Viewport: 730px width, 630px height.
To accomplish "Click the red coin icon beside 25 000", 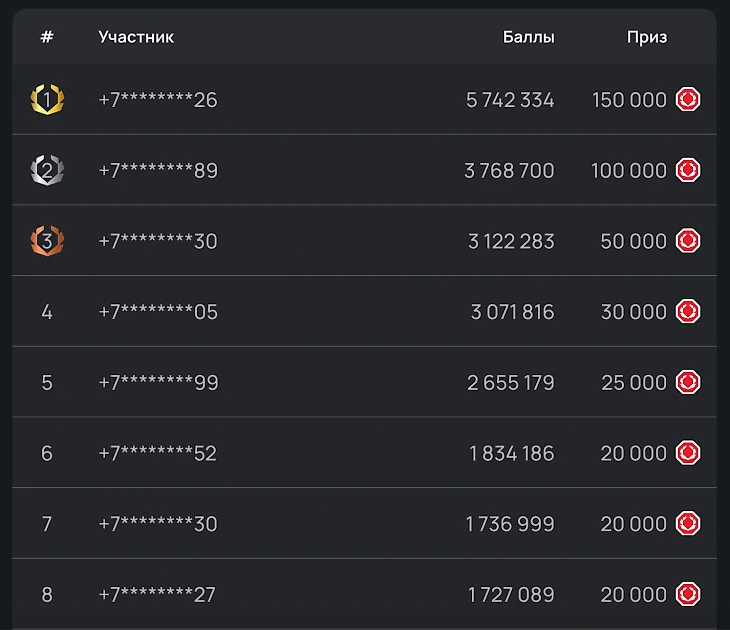I will coord(688,382).
